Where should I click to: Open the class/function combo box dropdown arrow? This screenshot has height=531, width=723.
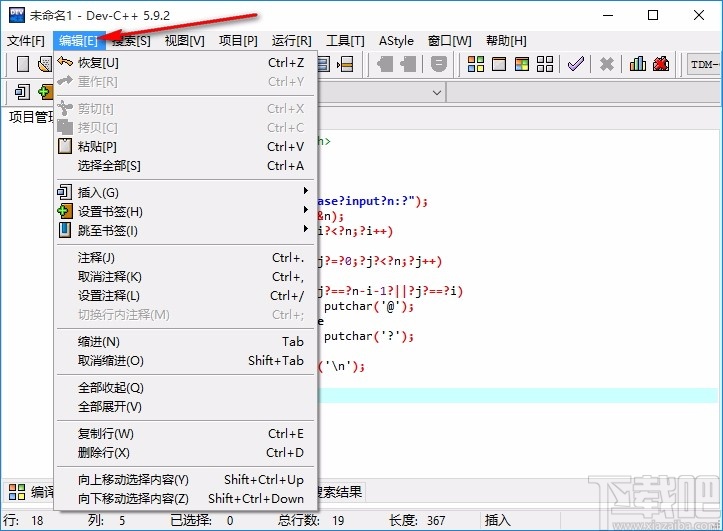pyautogui.click(x=437, y=93)
